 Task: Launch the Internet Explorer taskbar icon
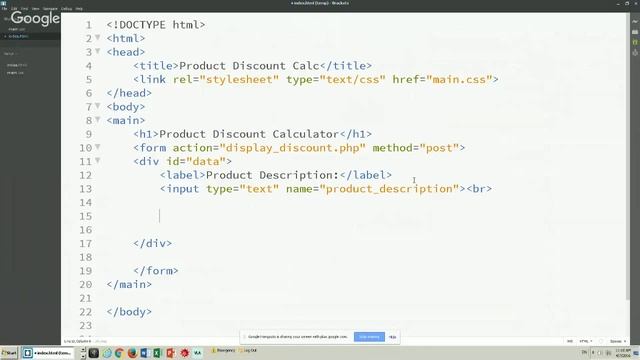[107, 353]
